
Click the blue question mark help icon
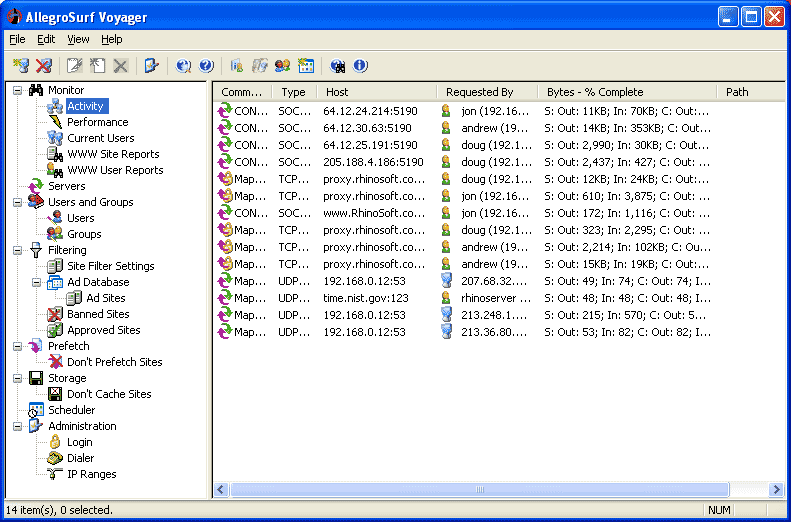206,66
